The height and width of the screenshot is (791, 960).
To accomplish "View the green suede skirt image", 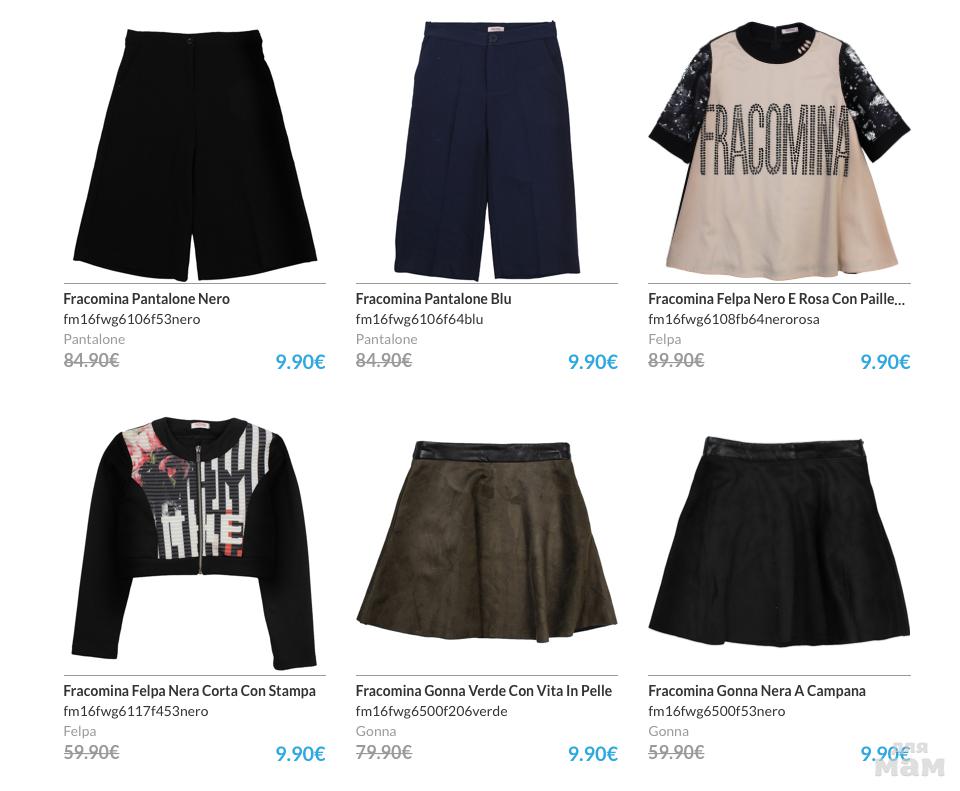I will pyautogui.click(x=487, y=541).
